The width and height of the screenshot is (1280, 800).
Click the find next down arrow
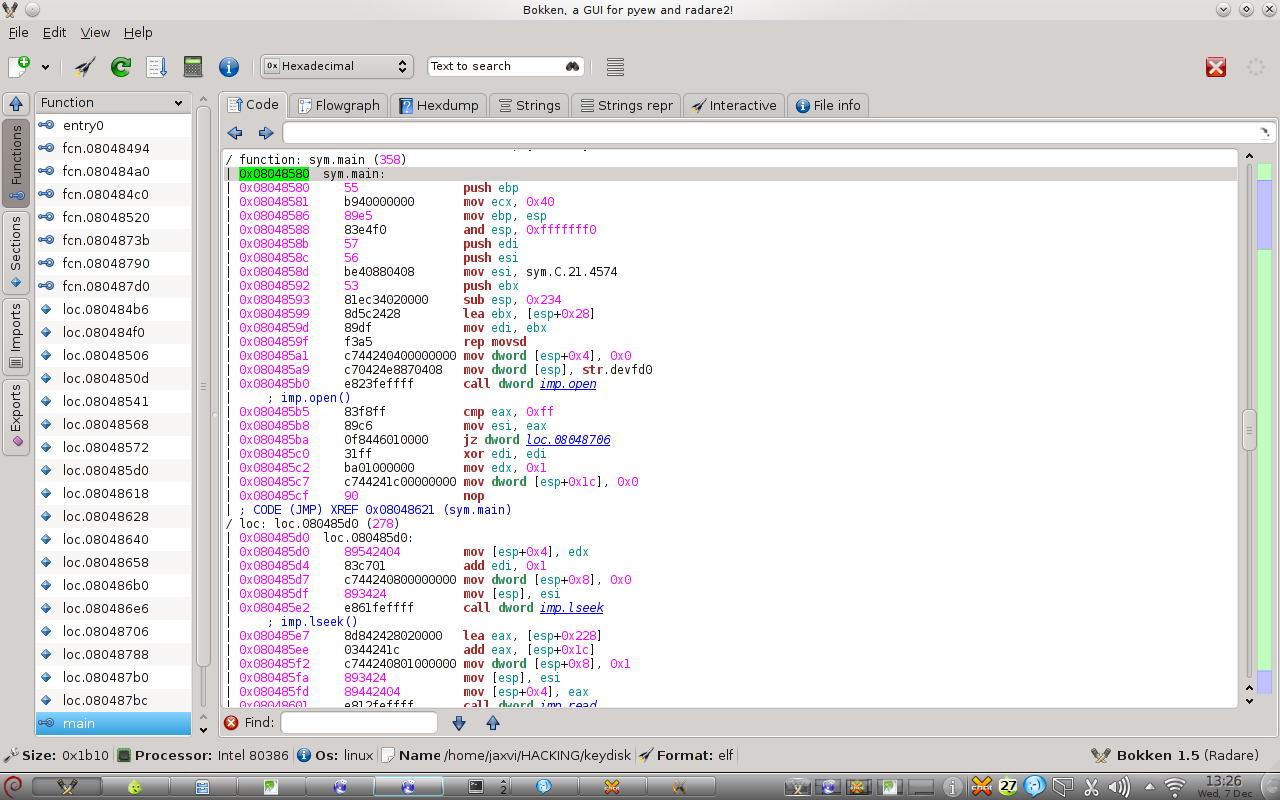(459, 723)
